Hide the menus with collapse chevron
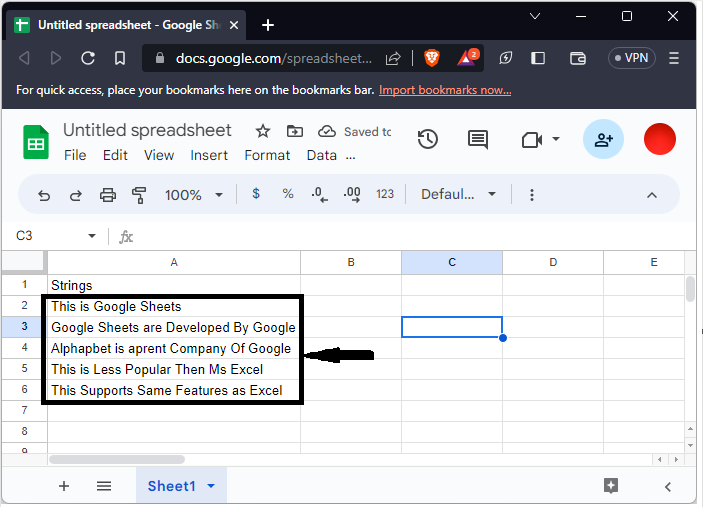 click(652, 195)
